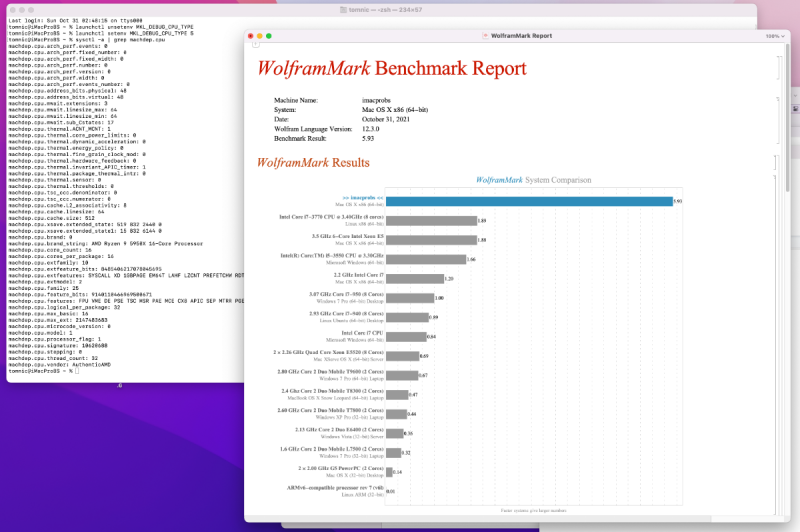Click the Terminal core_count: 16 line
This screenshot has height=532, width=800.
[50, 250]
